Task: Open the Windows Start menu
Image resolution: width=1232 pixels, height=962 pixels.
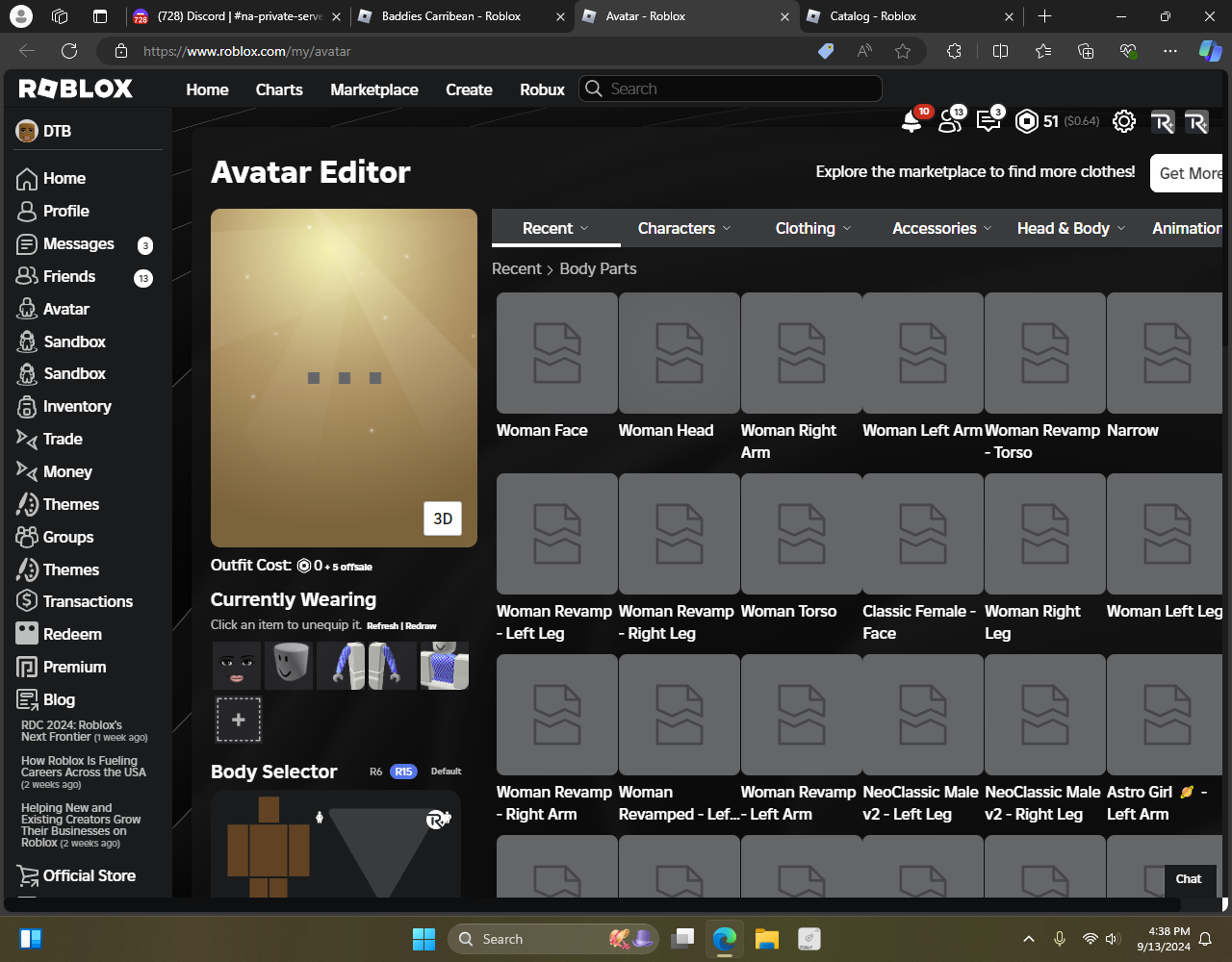Action: pyautogui.click(x=423, y=939)
